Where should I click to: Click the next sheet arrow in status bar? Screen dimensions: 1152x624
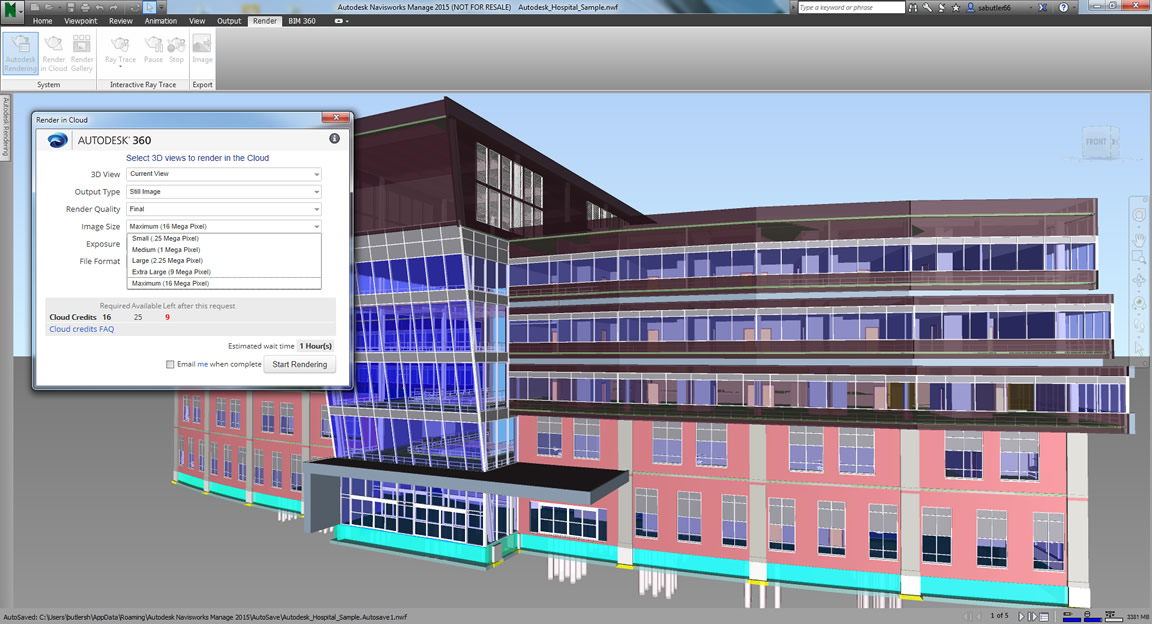point(1021,617)
